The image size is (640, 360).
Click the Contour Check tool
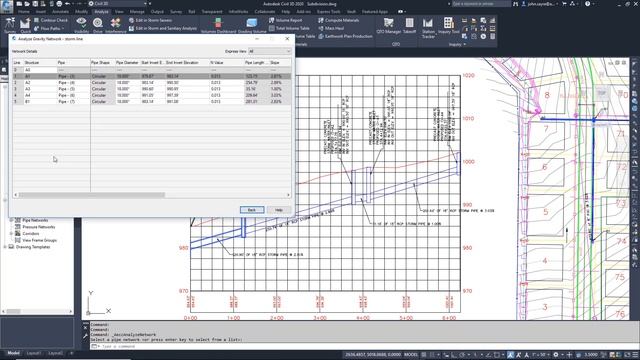[51, 20]
